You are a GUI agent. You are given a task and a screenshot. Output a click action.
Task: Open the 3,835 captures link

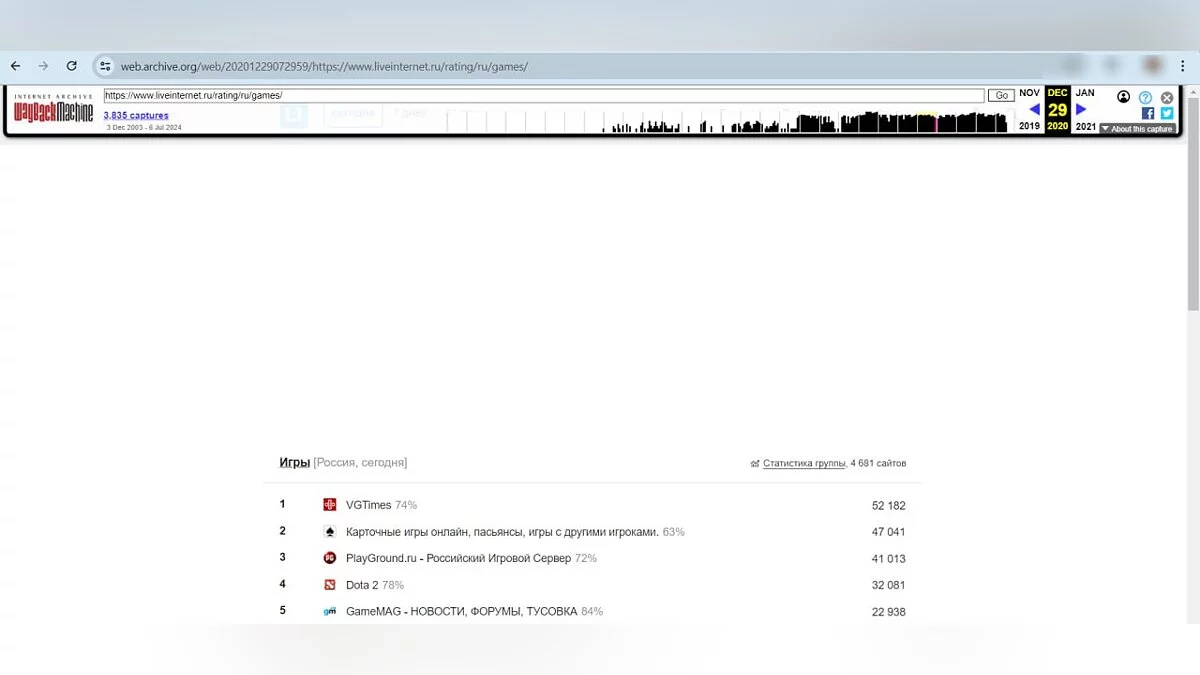tap(136, 116)
